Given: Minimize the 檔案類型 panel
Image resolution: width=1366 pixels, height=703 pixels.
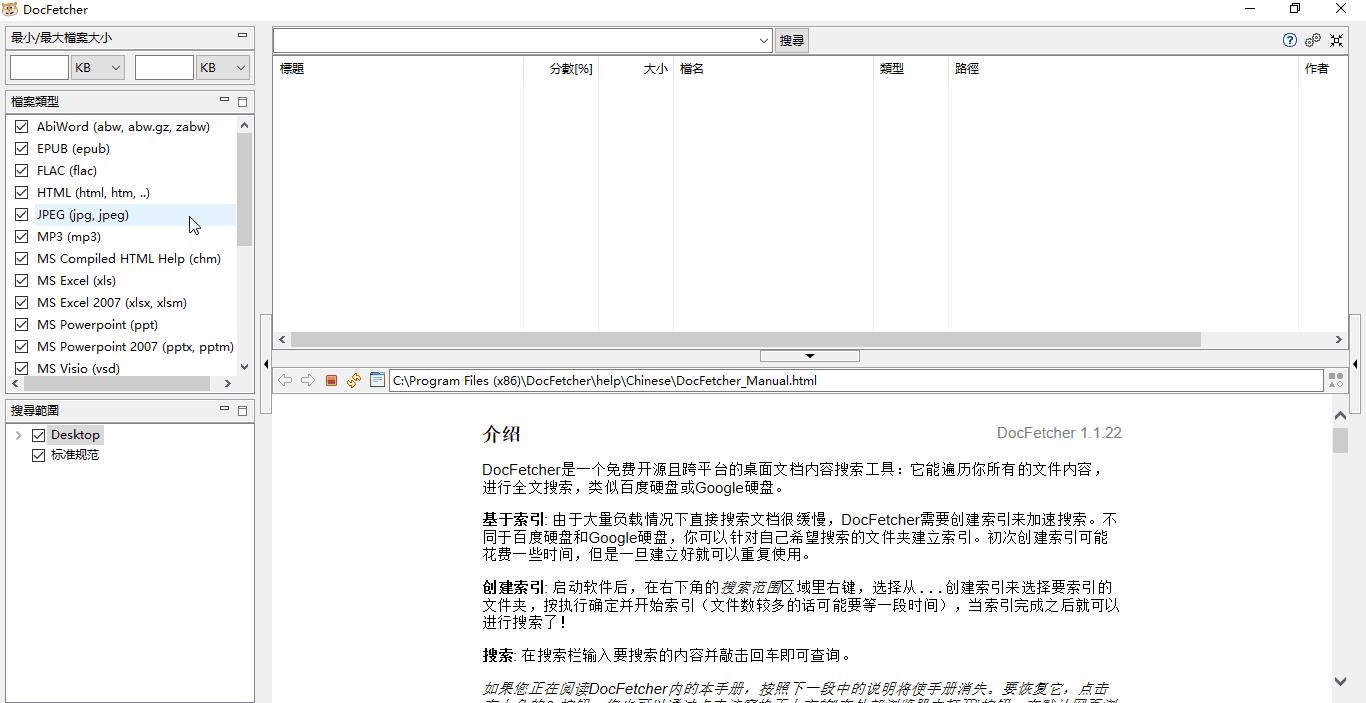Looking at the screenshot, I should [x=224, y=100].
